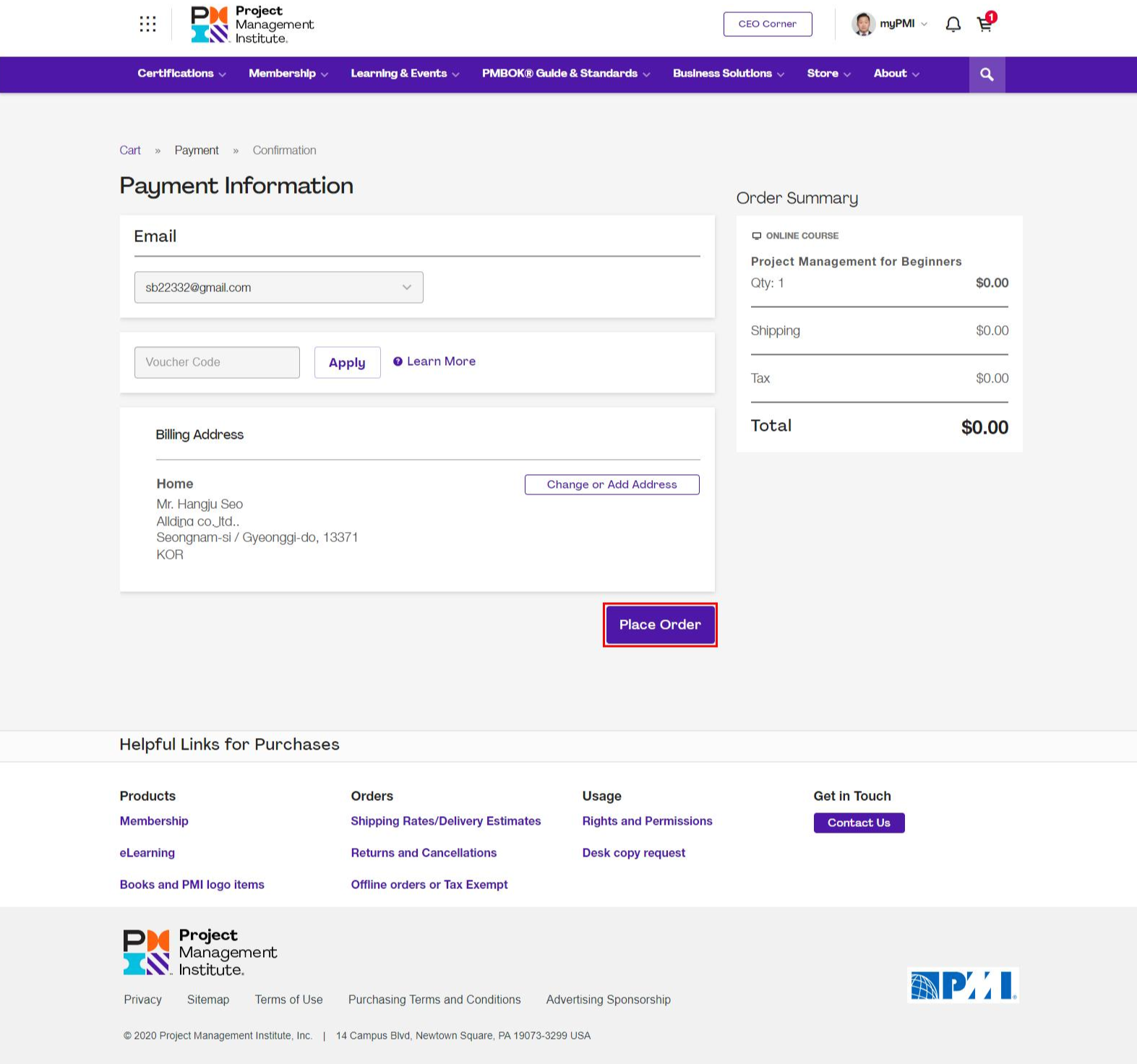The height and width of the screenshot is (1064, 1137).
Task: Click the Total $0.00 amount
Action: 984,427
